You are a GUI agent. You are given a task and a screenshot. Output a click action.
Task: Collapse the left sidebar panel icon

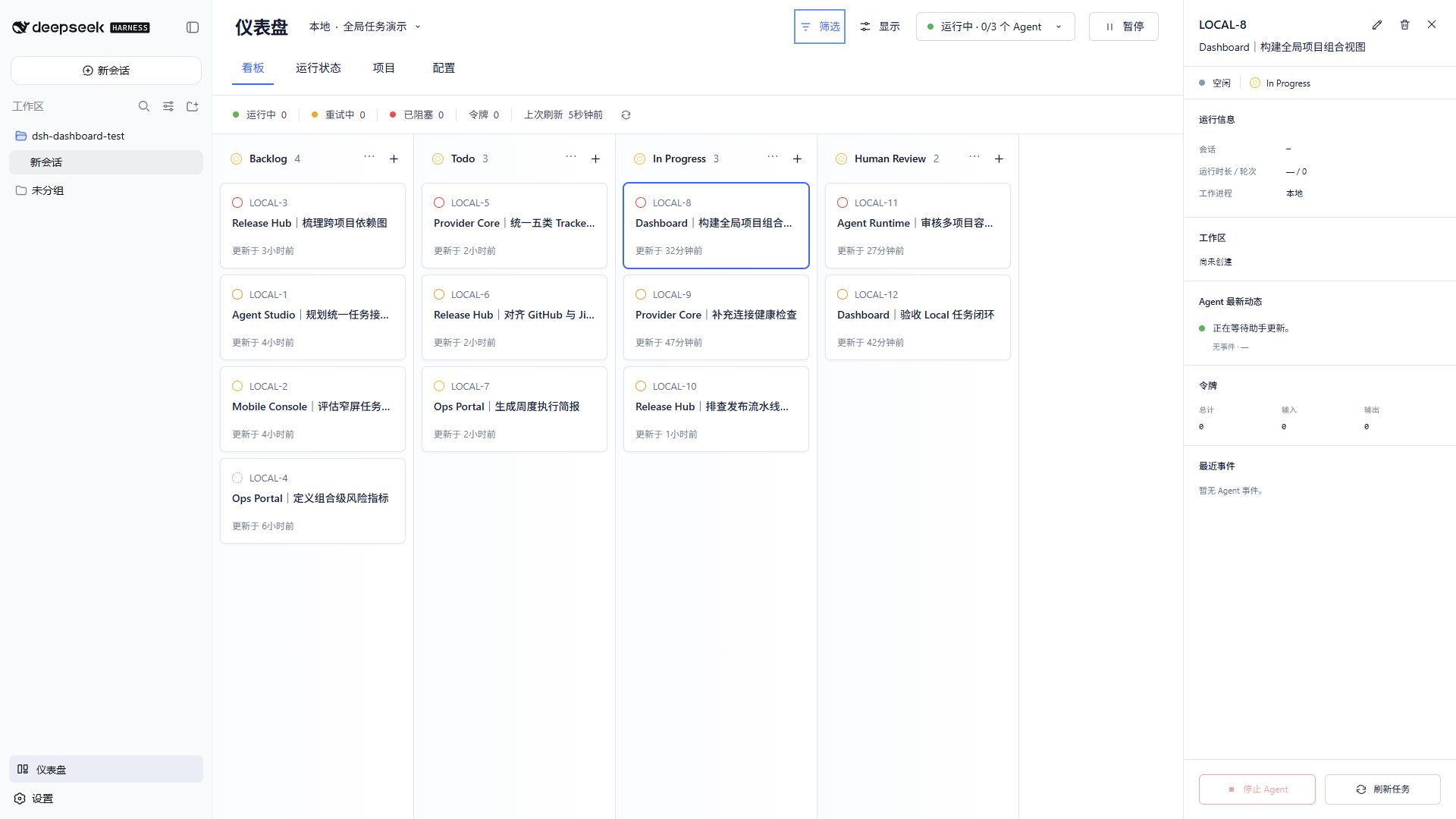click(193, 27)
